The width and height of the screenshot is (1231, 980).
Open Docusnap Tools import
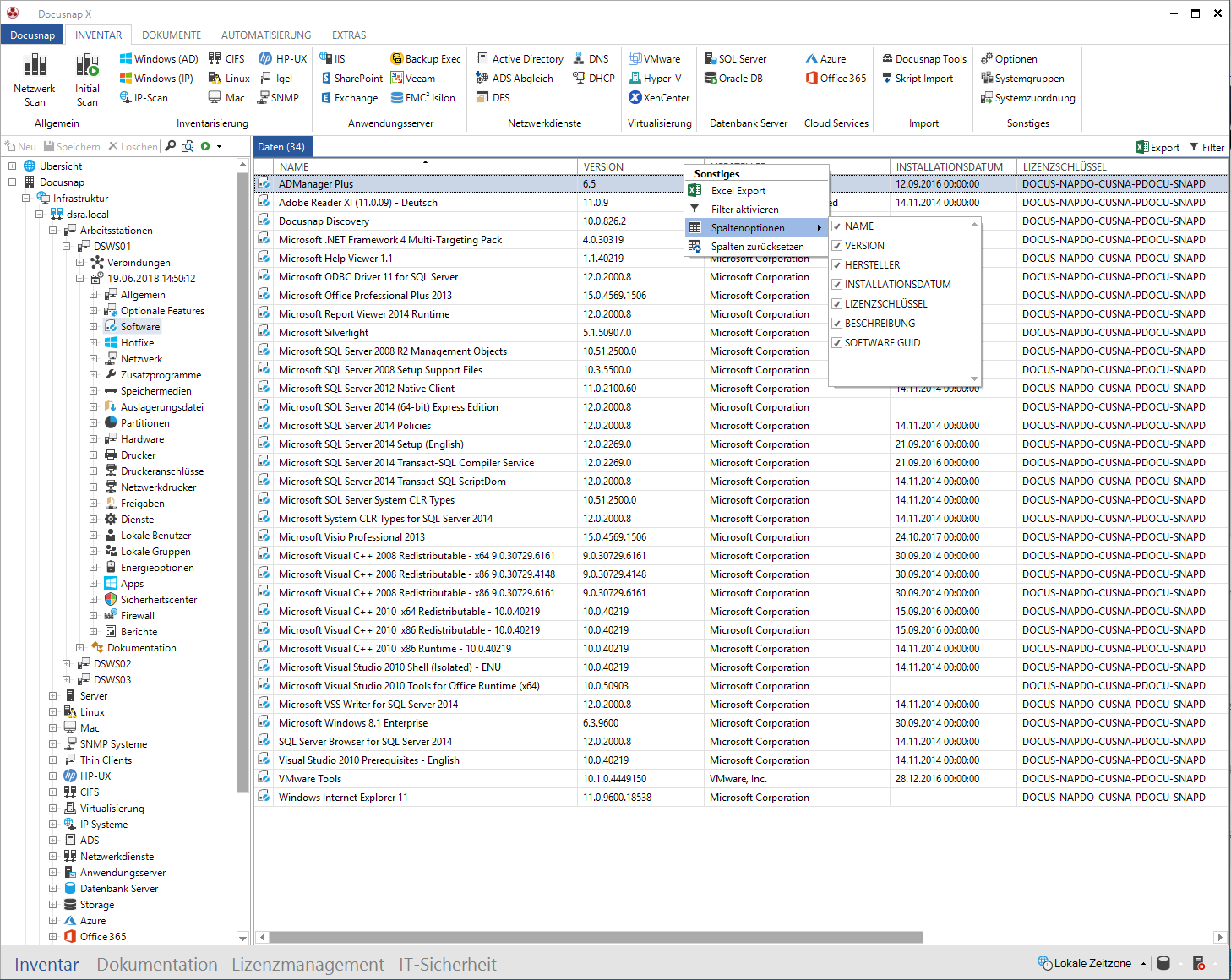pyautogui.click(x=924, y=59)
